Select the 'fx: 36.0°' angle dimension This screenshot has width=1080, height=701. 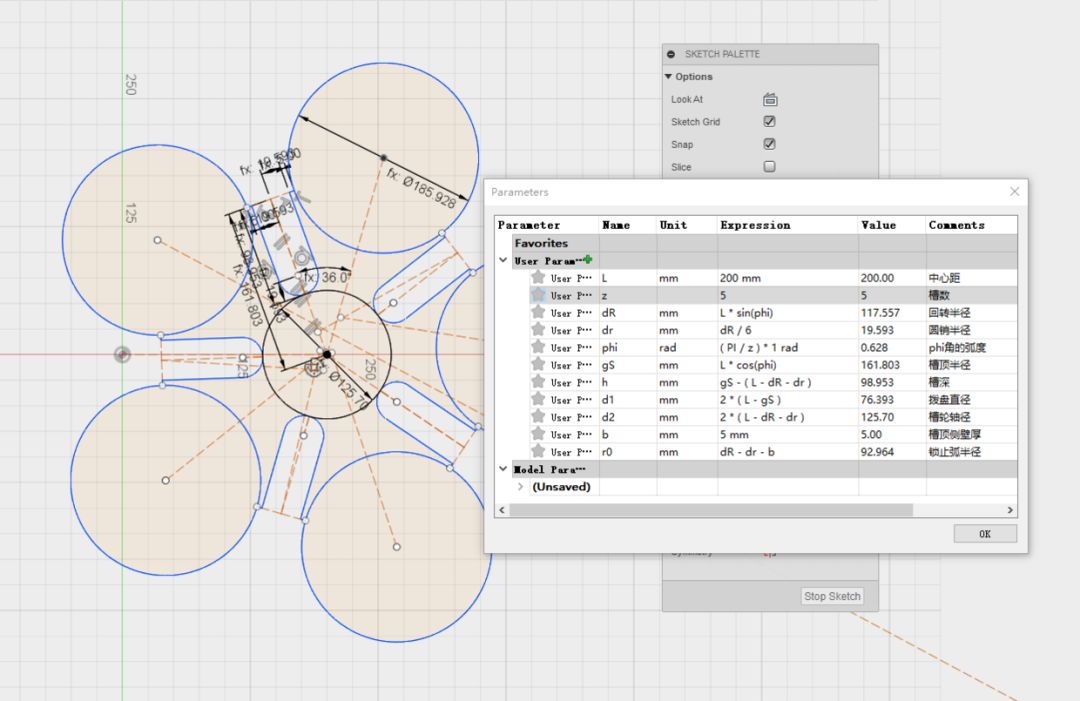327,277
